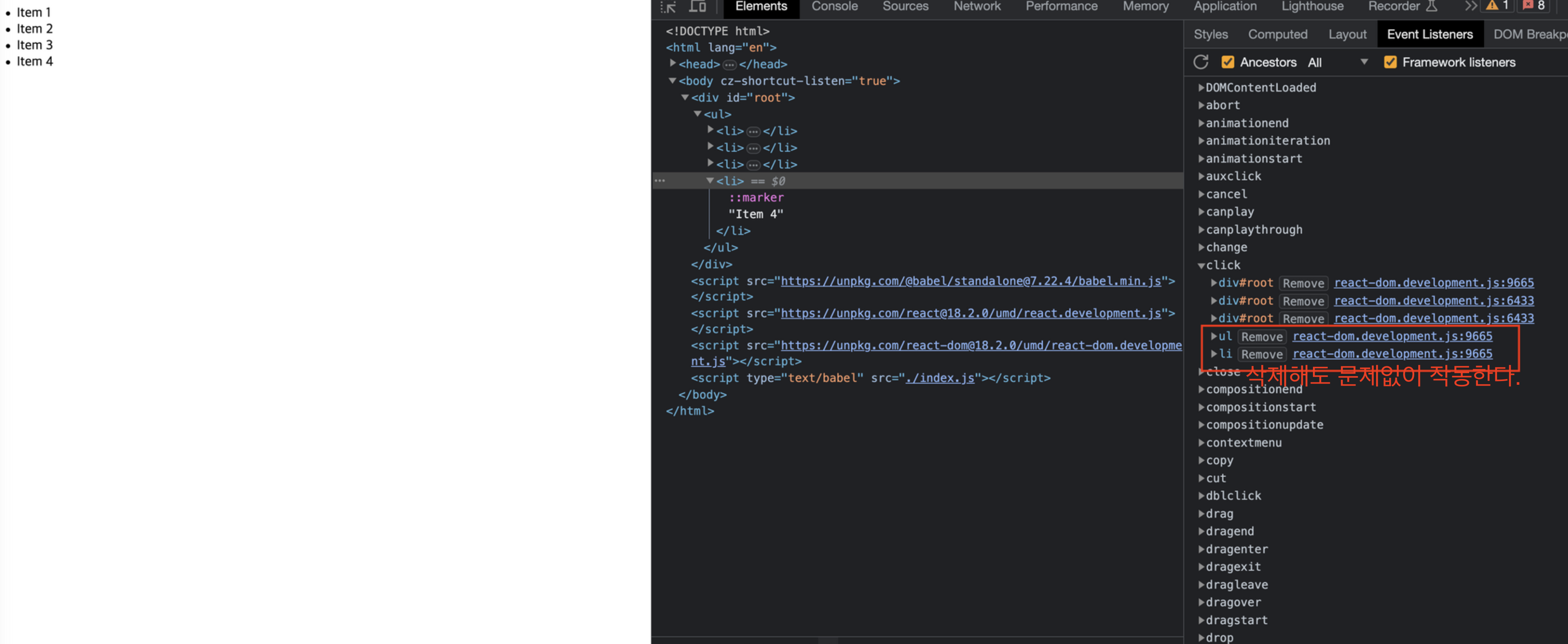Screen dimensions: 1568x644
Task: Click the warning count badge
Action: (x=1497, y=6)
